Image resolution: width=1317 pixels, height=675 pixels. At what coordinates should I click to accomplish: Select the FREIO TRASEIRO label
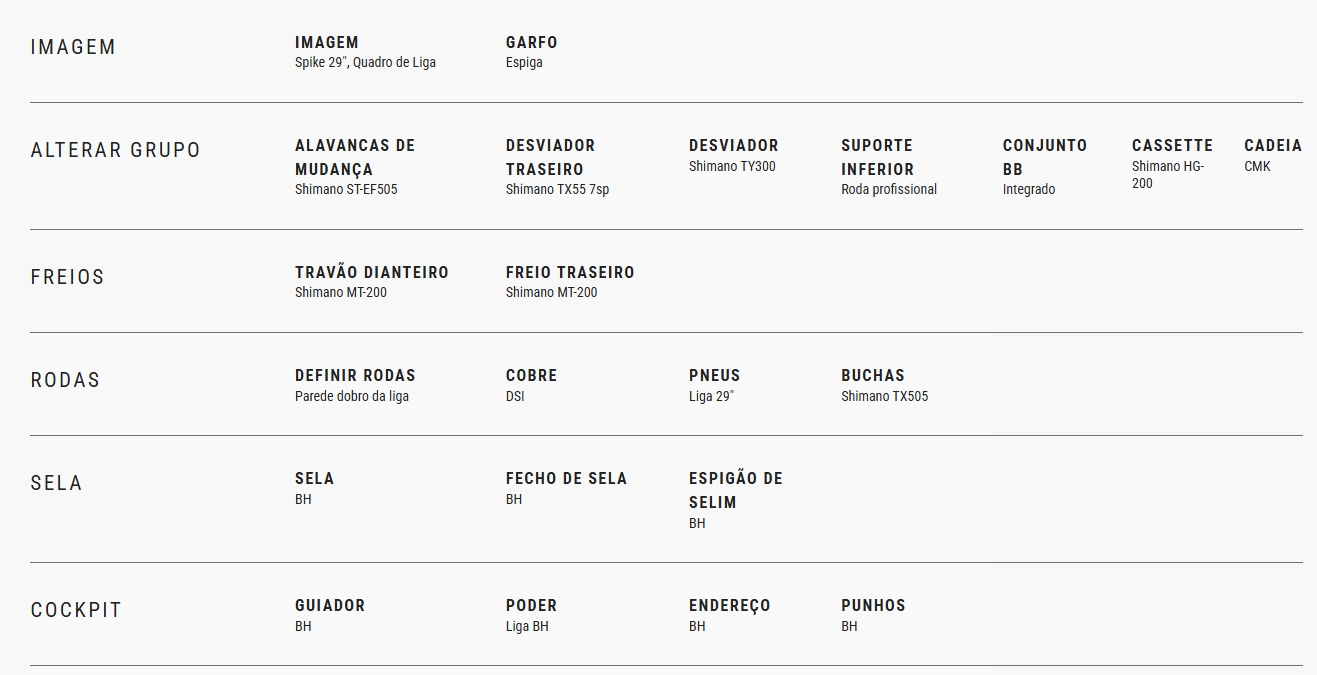pos(569,272)
